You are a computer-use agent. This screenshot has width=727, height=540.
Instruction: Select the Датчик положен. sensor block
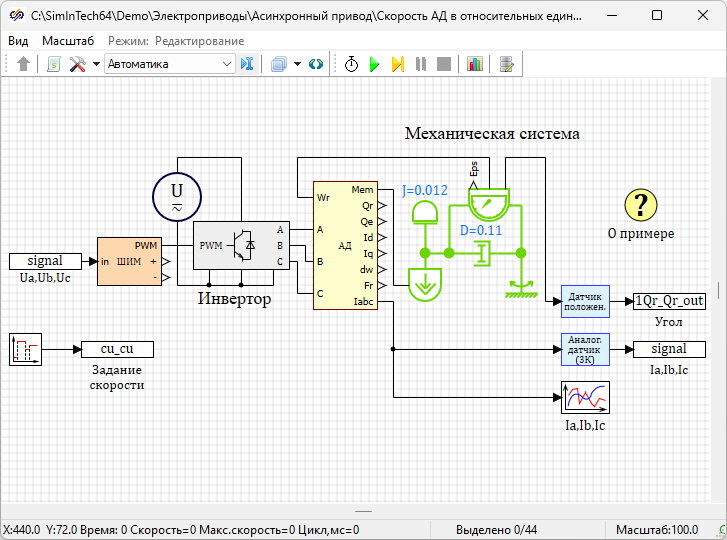click(x=585, y=300)
